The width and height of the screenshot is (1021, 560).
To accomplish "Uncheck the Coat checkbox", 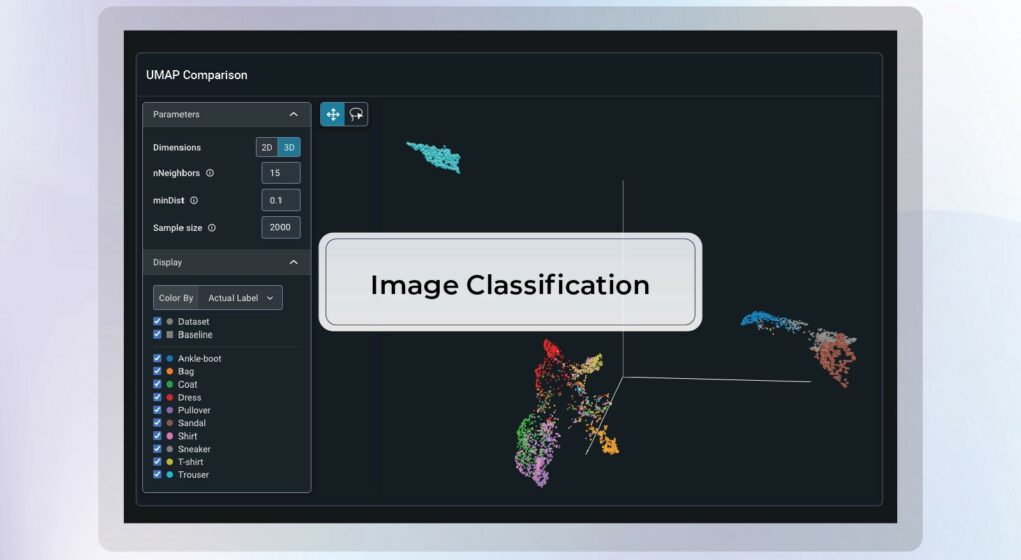I will (157, 384).
